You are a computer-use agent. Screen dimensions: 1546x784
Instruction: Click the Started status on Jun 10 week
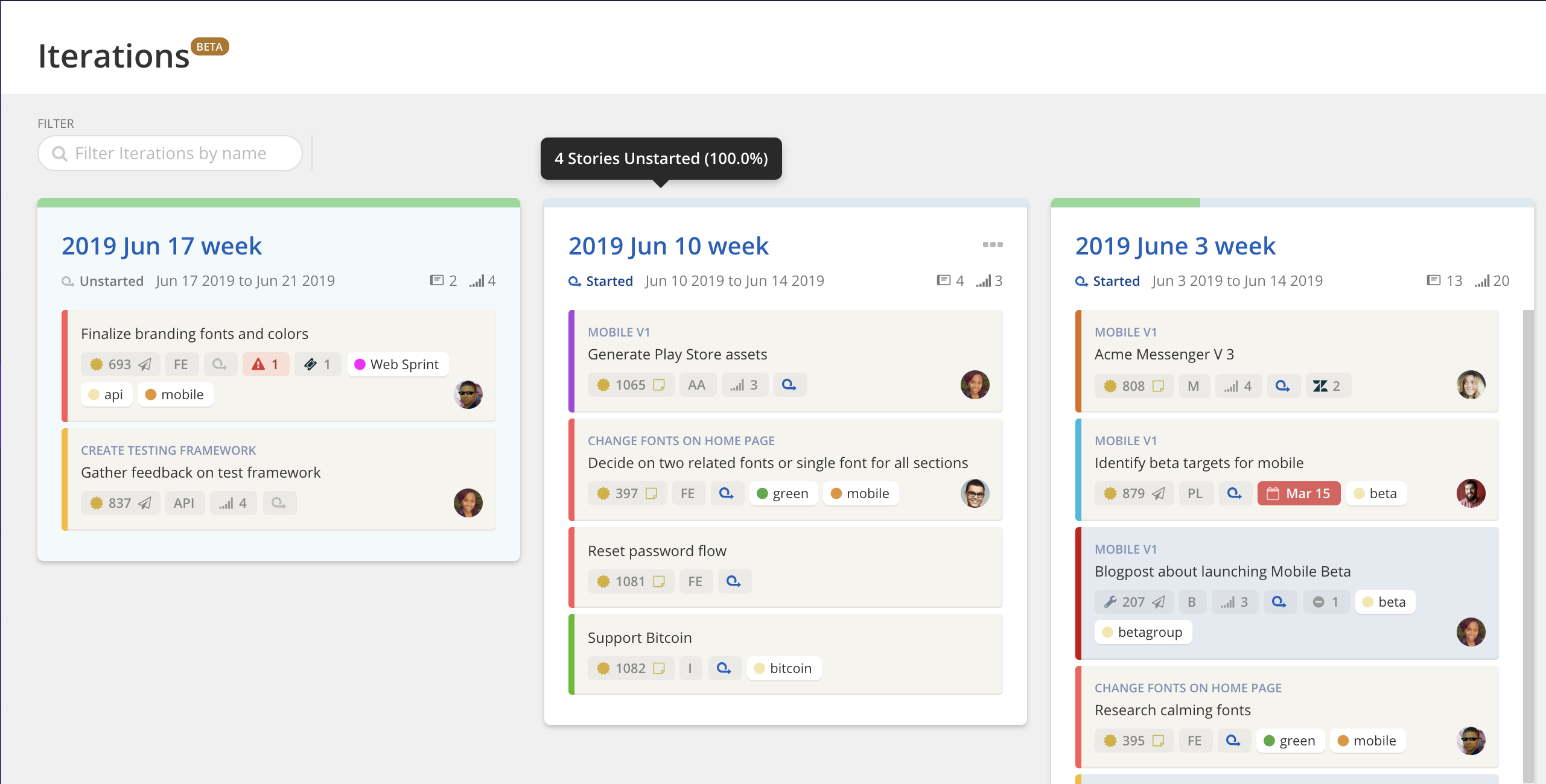601,281
